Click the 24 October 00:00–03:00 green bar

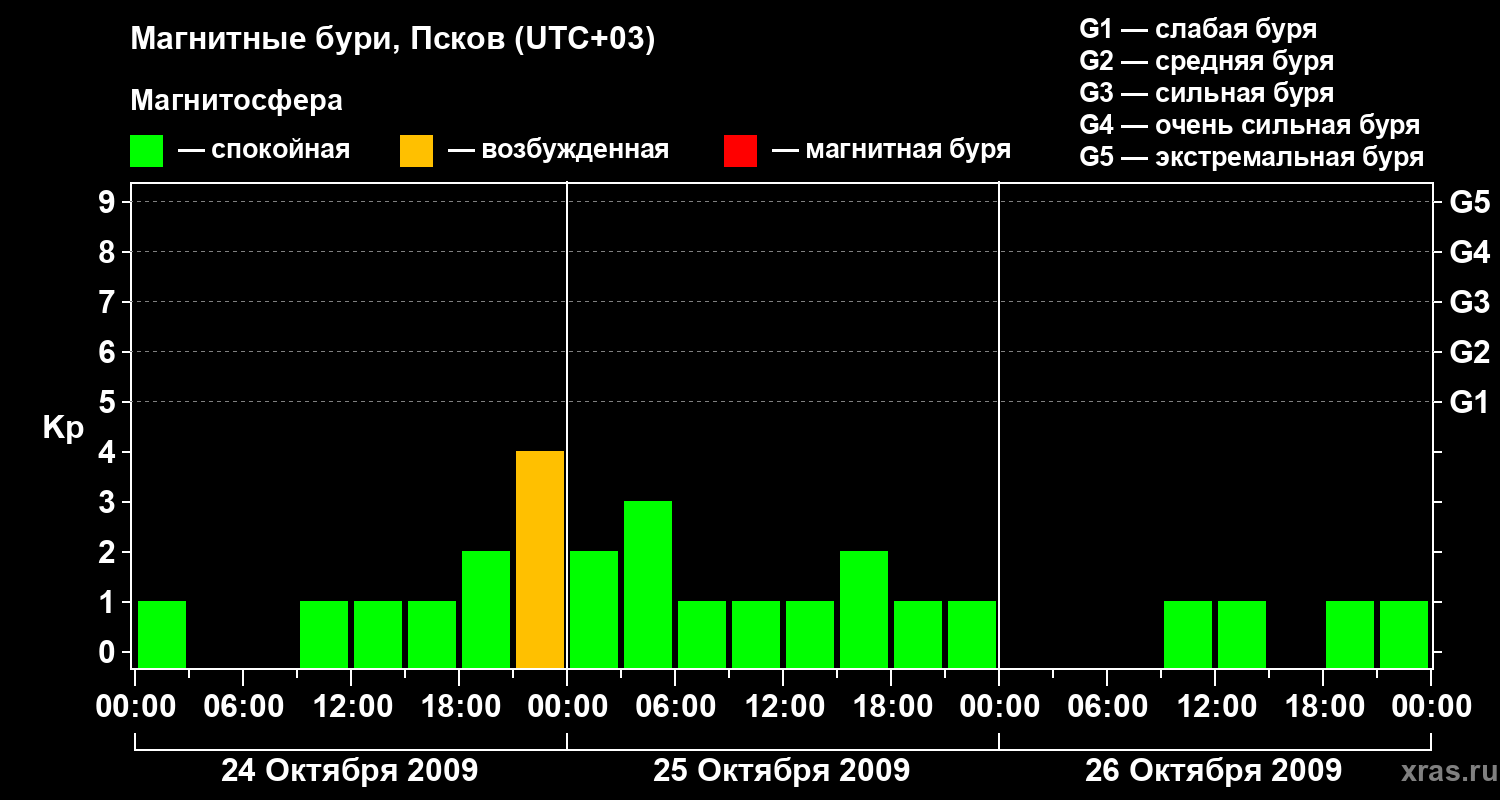(162, 634)
